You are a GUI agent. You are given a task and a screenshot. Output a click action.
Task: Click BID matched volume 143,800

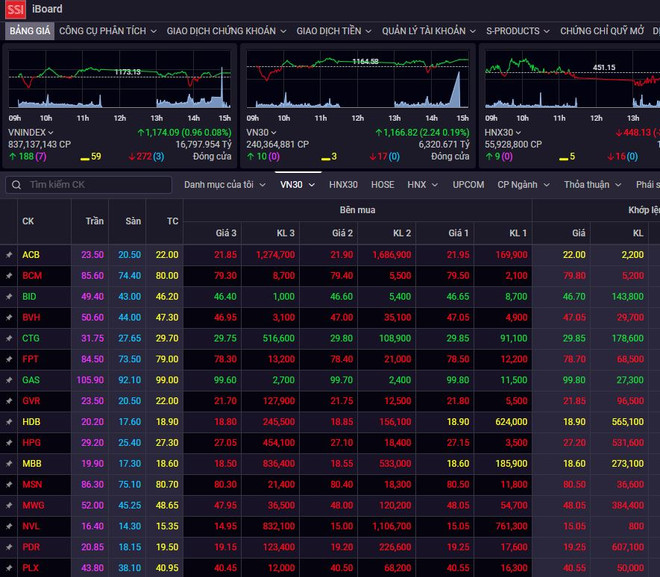tap(627, 297)
